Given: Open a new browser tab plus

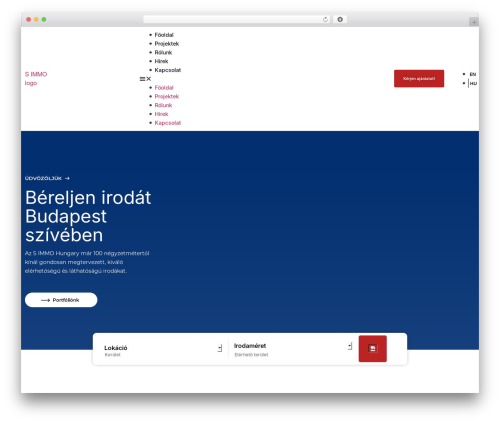Looking at the screenshot, I should tap(474, 22).
